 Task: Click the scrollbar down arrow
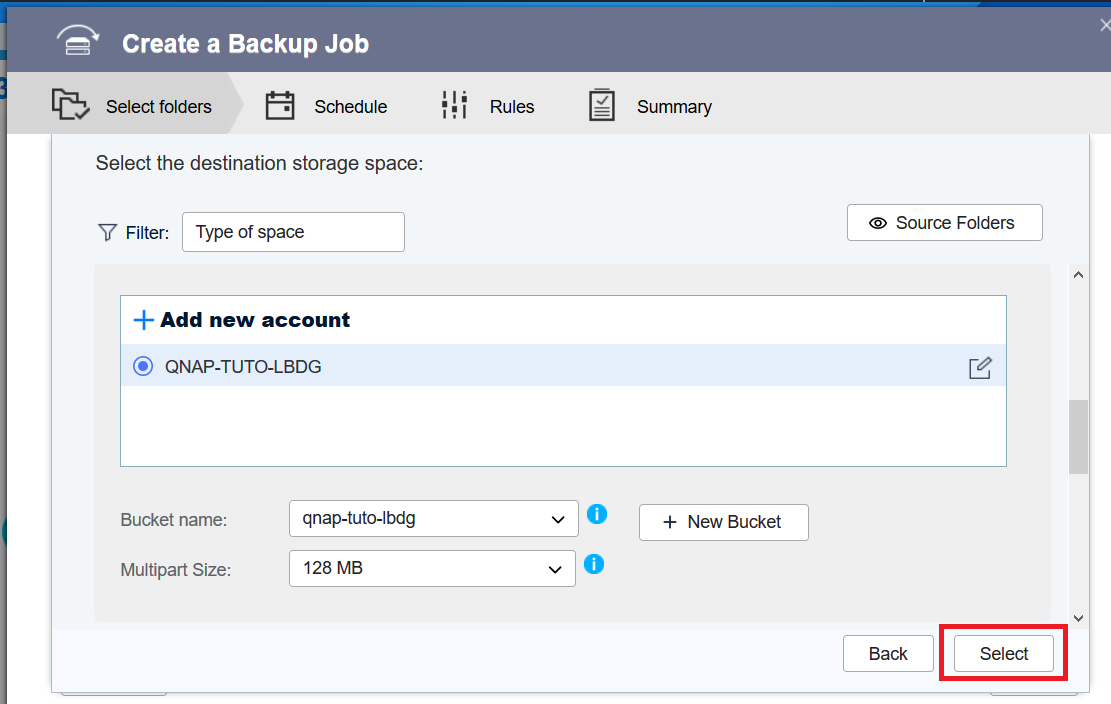tap(1078, 618)
